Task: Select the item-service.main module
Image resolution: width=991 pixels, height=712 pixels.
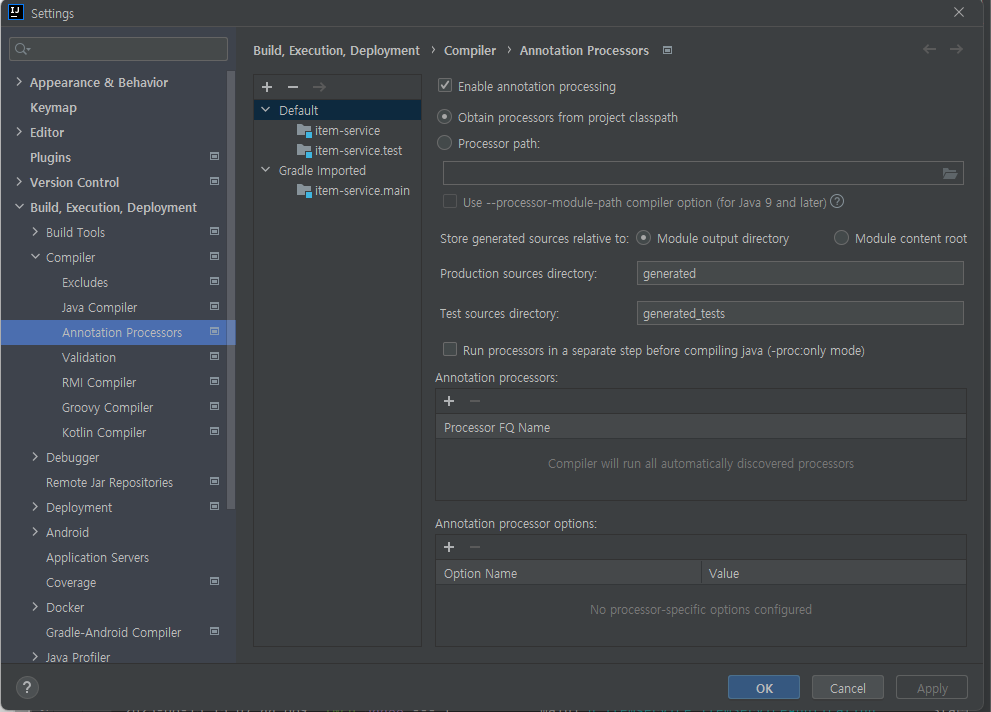Action: point(353,191)
